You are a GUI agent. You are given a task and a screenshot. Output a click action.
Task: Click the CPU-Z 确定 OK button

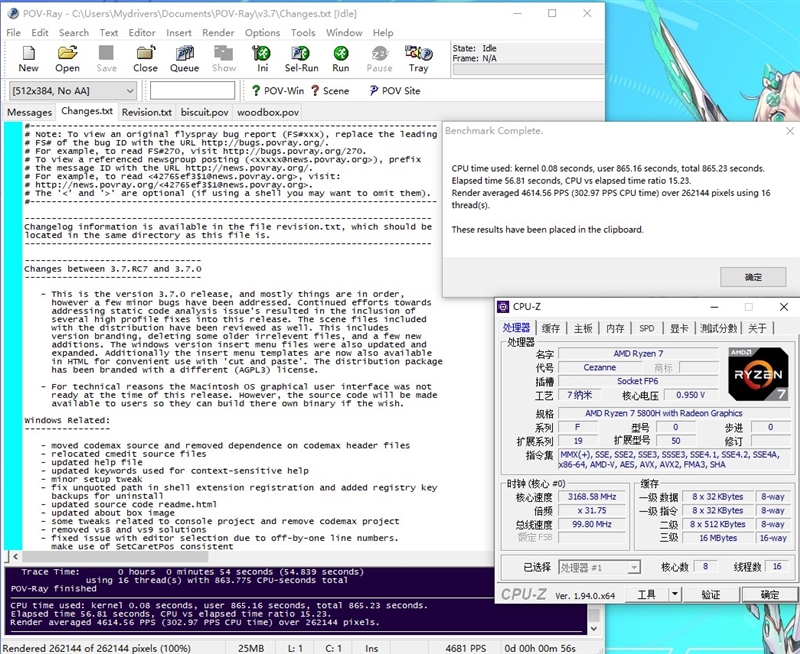(x=769, y=594)
